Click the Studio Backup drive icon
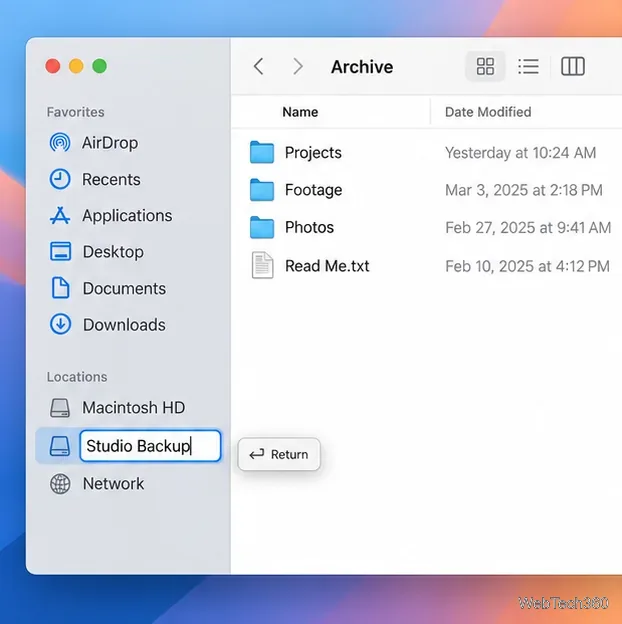 60,446
